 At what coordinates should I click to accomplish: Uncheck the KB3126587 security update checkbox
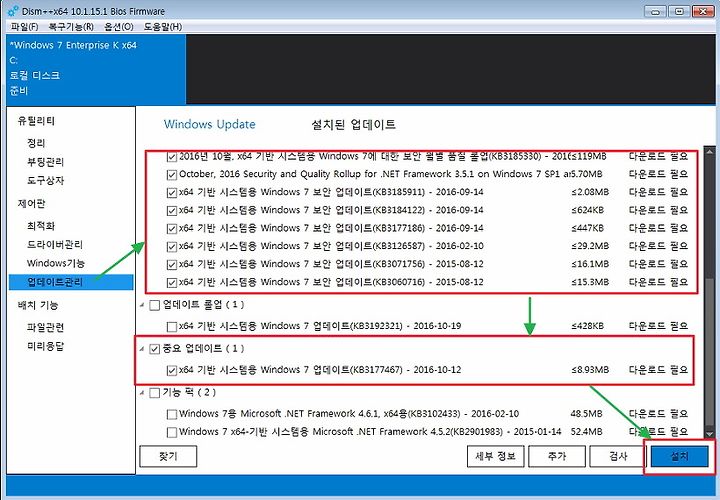point(172,247)
